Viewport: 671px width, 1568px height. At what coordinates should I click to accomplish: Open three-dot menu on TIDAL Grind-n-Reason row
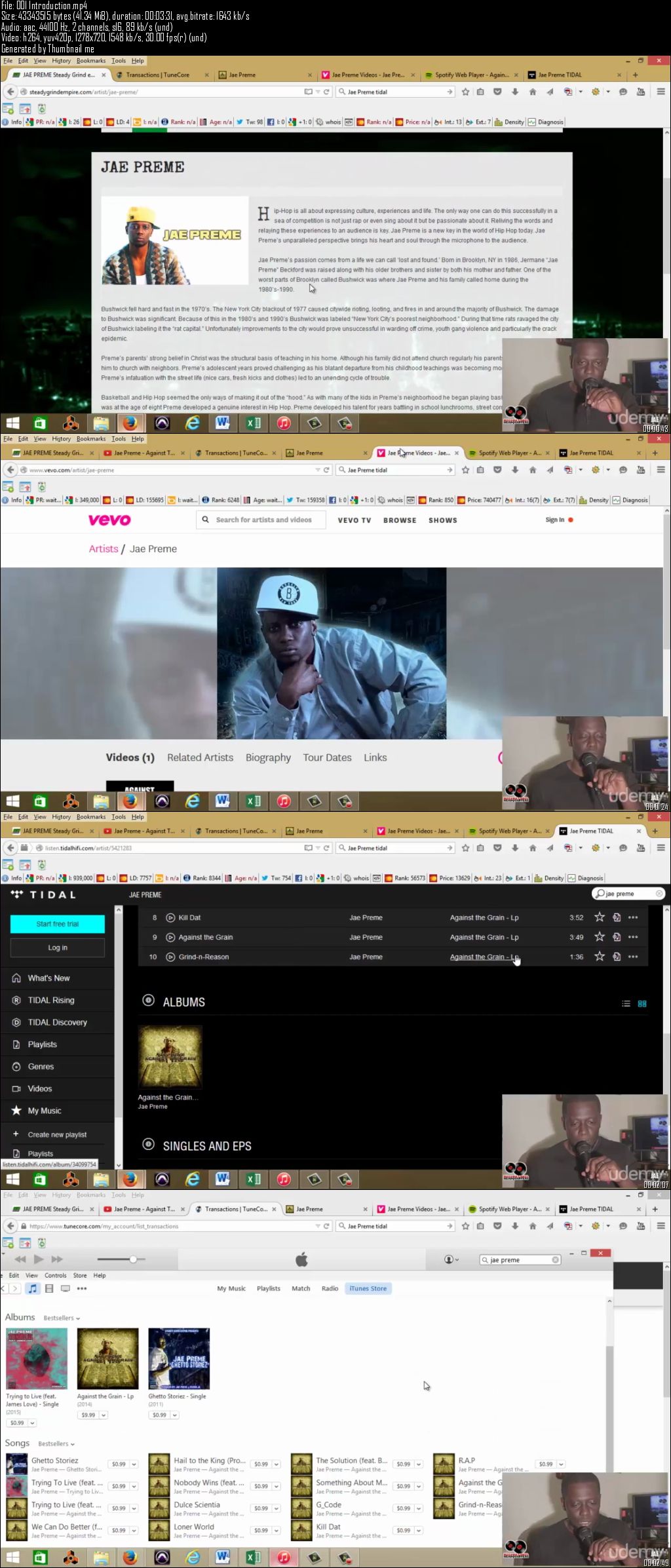point(633,957)
